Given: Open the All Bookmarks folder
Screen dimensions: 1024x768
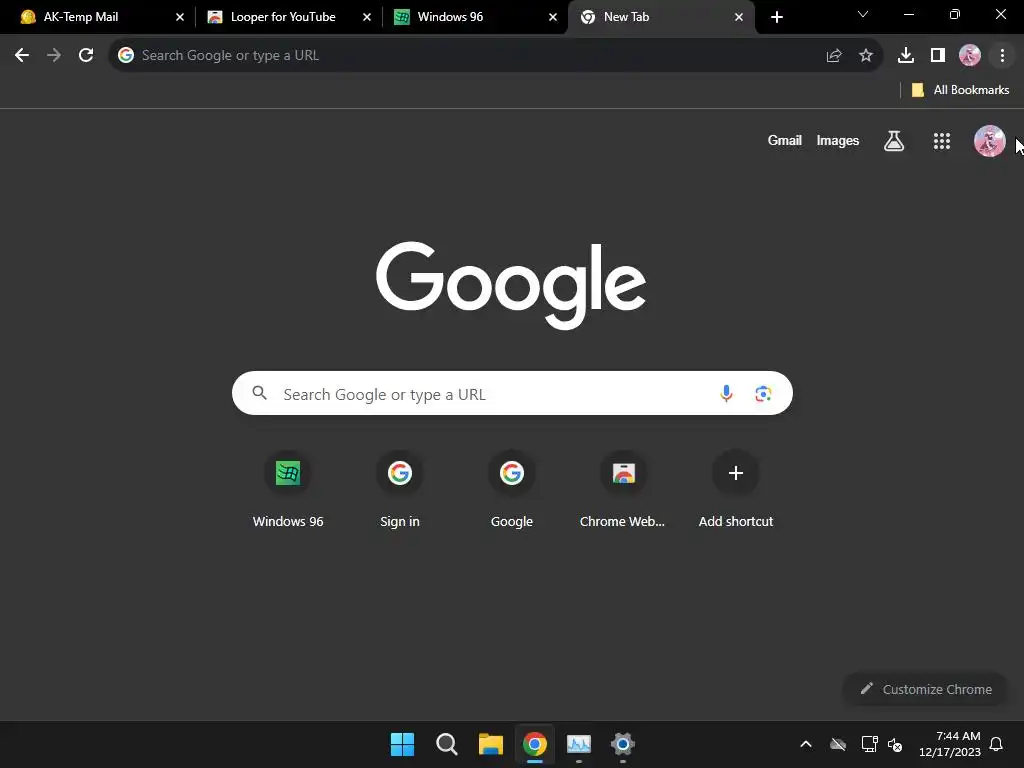Looking at the screenshot, I should click(960, 90).
